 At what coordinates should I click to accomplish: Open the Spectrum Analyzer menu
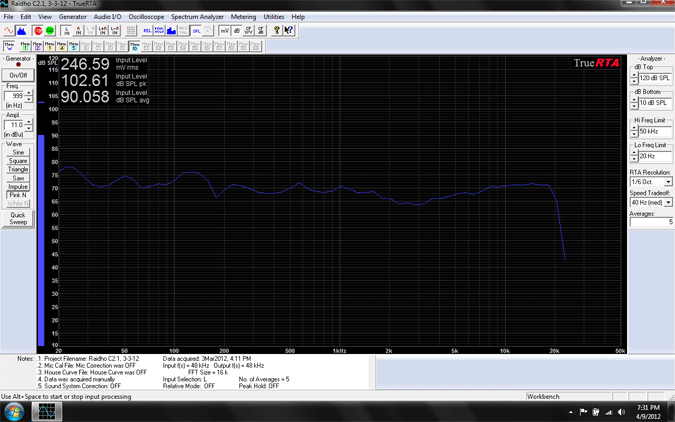197,17
